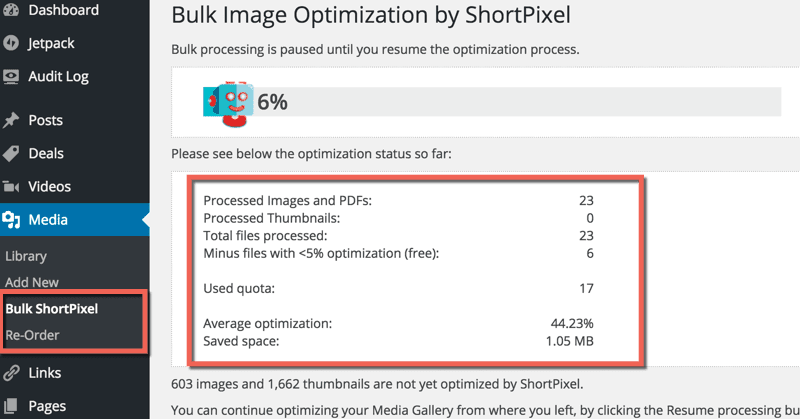
Task: Collapse the Media menu arrow indicator
Action: click(x=145, y=220)
